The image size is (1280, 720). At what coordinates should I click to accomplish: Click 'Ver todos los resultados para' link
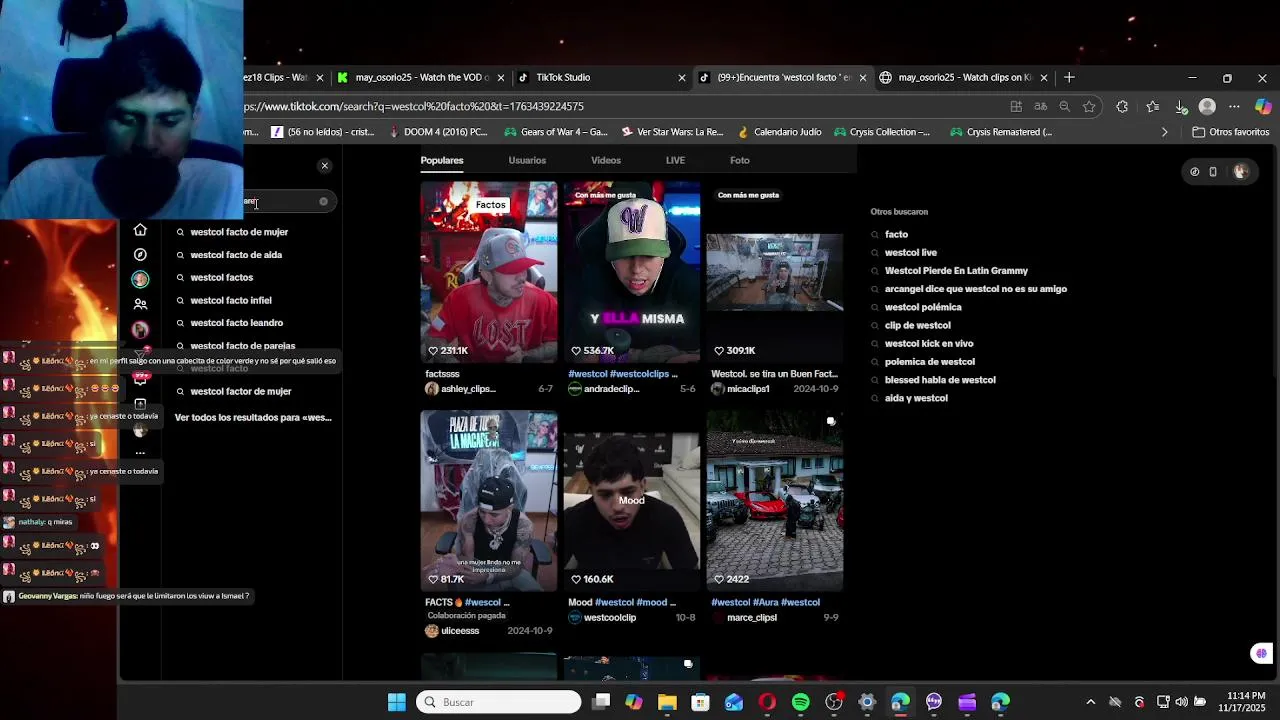253,417
